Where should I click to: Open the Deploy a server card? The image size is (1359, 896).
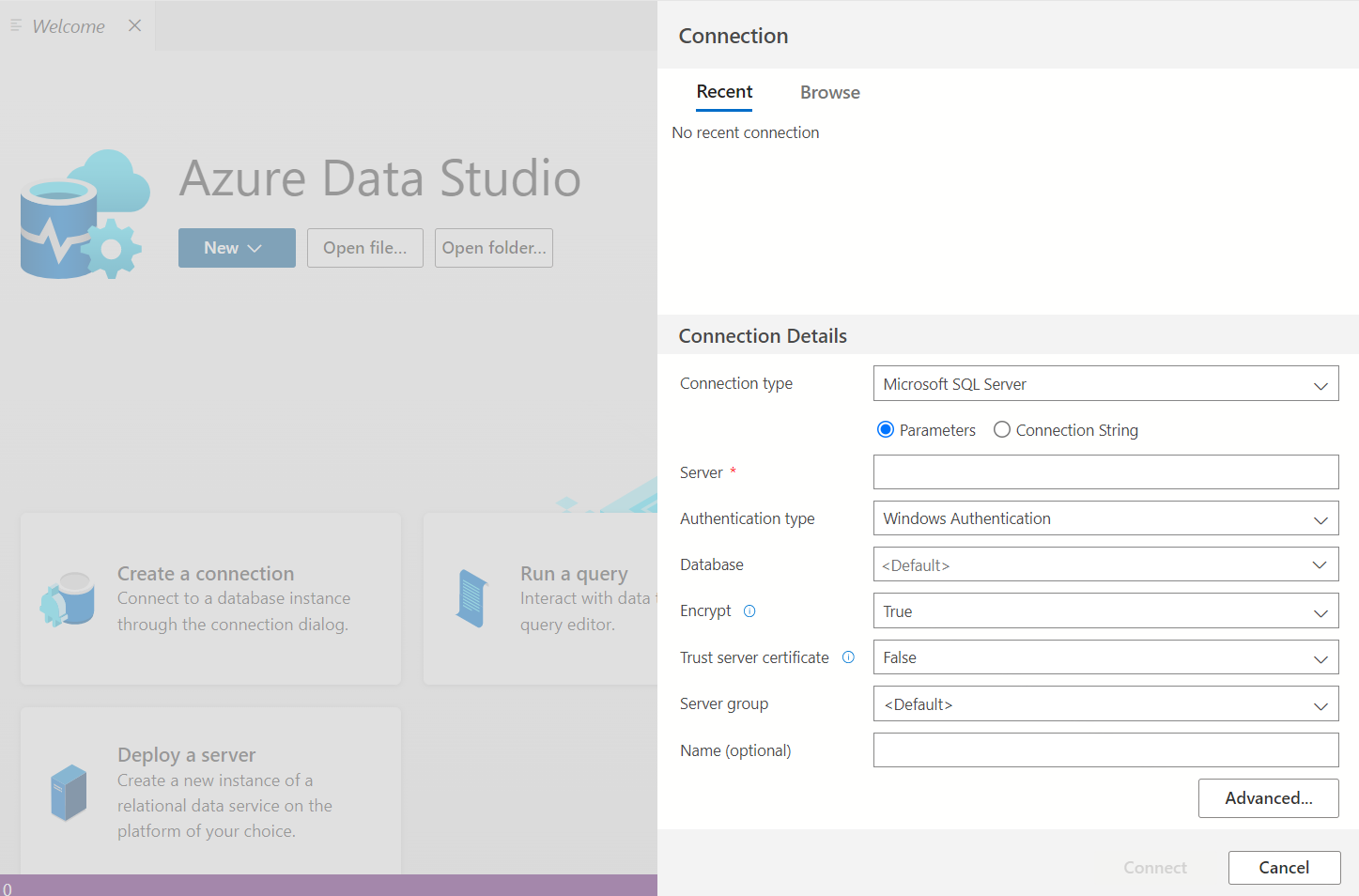210,791
